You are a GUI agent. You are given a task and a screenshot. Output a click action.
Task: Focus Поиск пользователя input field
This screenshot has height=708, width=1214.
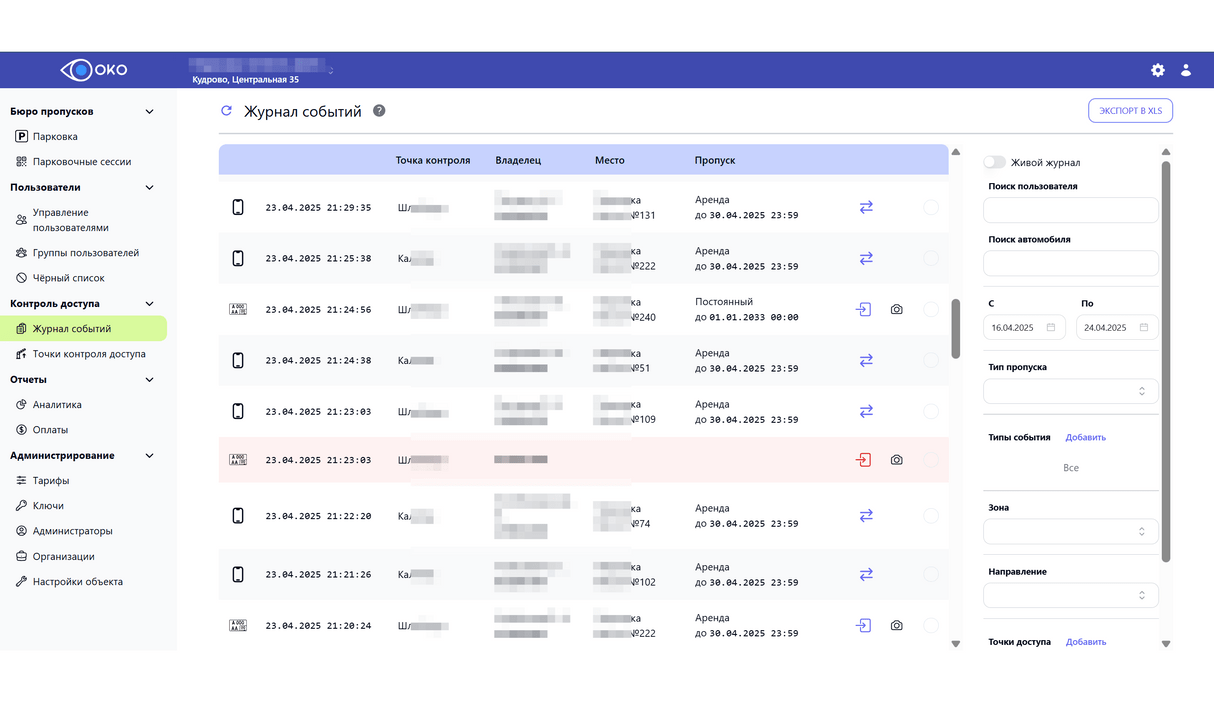tap(1071, 210)
